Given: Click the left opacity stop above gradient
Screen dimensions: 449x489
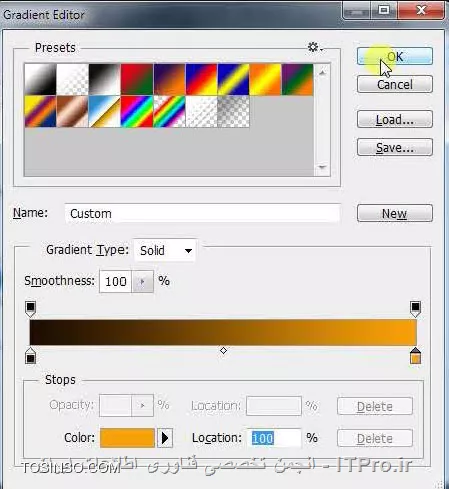Looking at the screenshot, I should pyautogui.click(x=30, y=309).
